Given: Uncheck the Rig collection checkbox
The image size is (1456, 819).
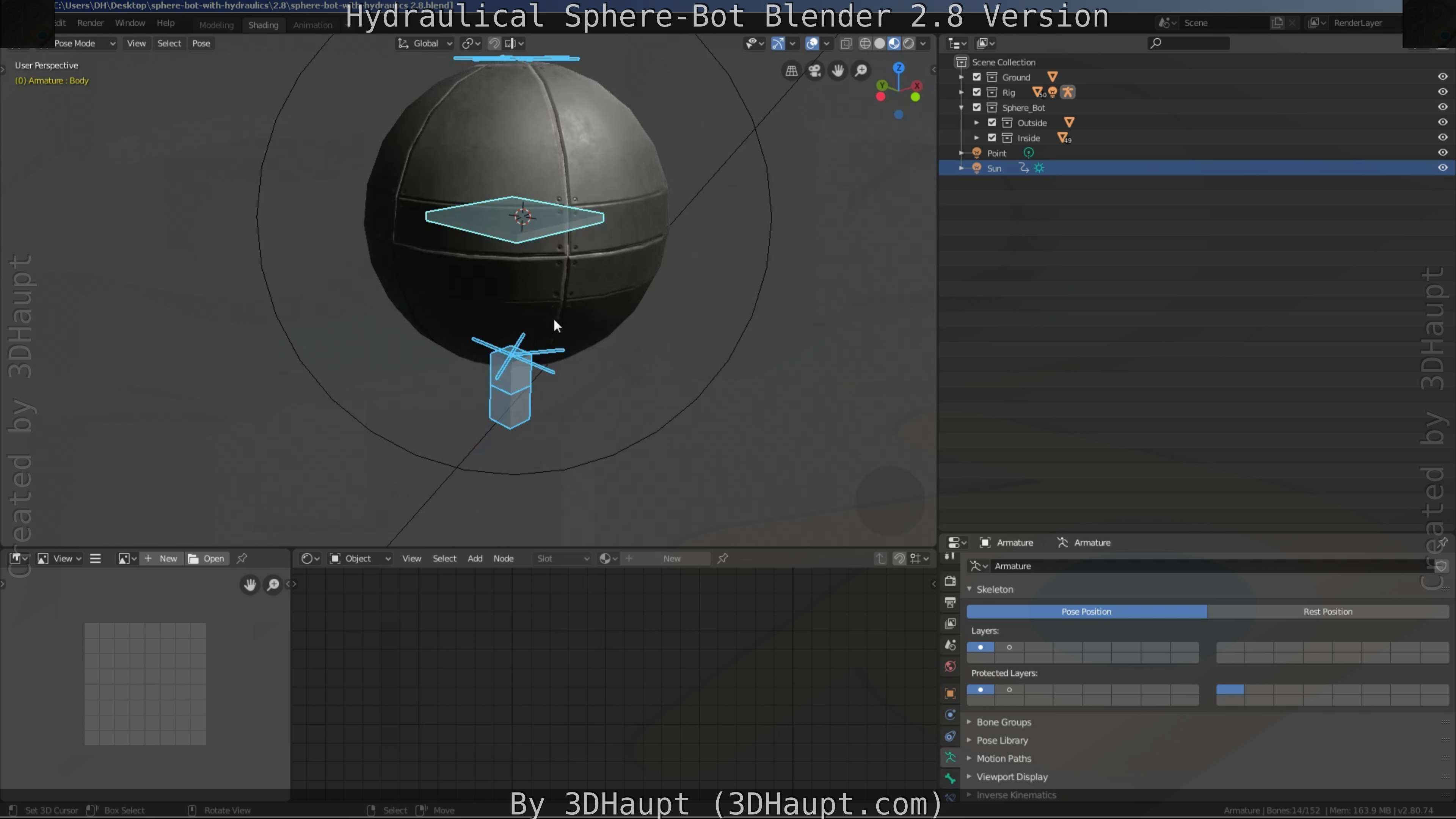Looking at the screenshot, I should point(977,92).
